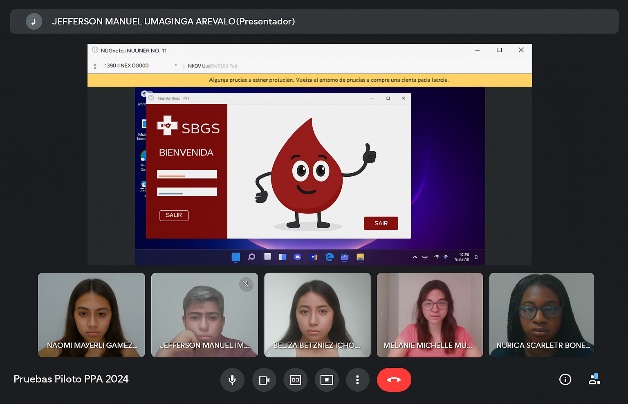Open more options three-dot menu

click(357, 380)
